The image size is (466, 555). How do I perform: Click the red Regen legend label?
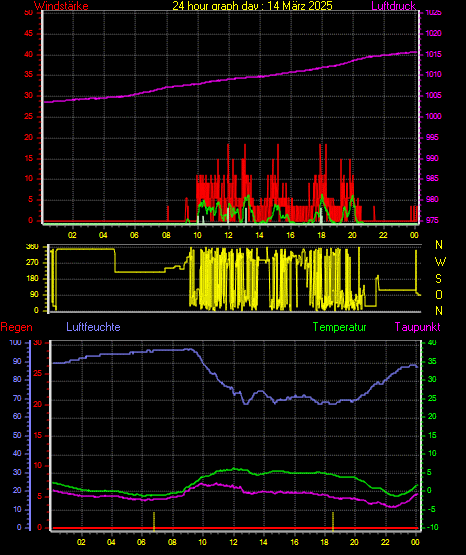click(16, 327)
